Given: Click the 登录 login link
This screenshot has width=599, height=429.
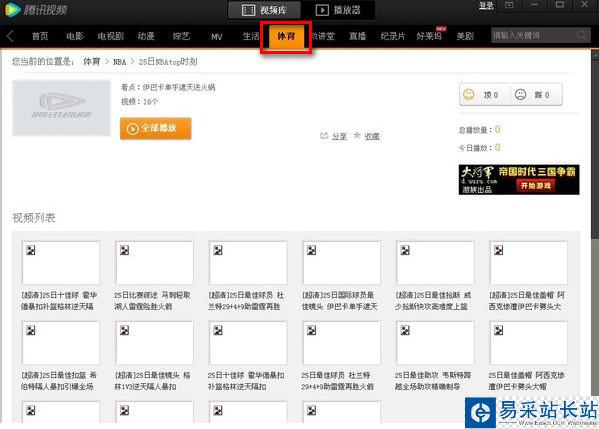Looking at the screenshot, I should tap(486, 6).
